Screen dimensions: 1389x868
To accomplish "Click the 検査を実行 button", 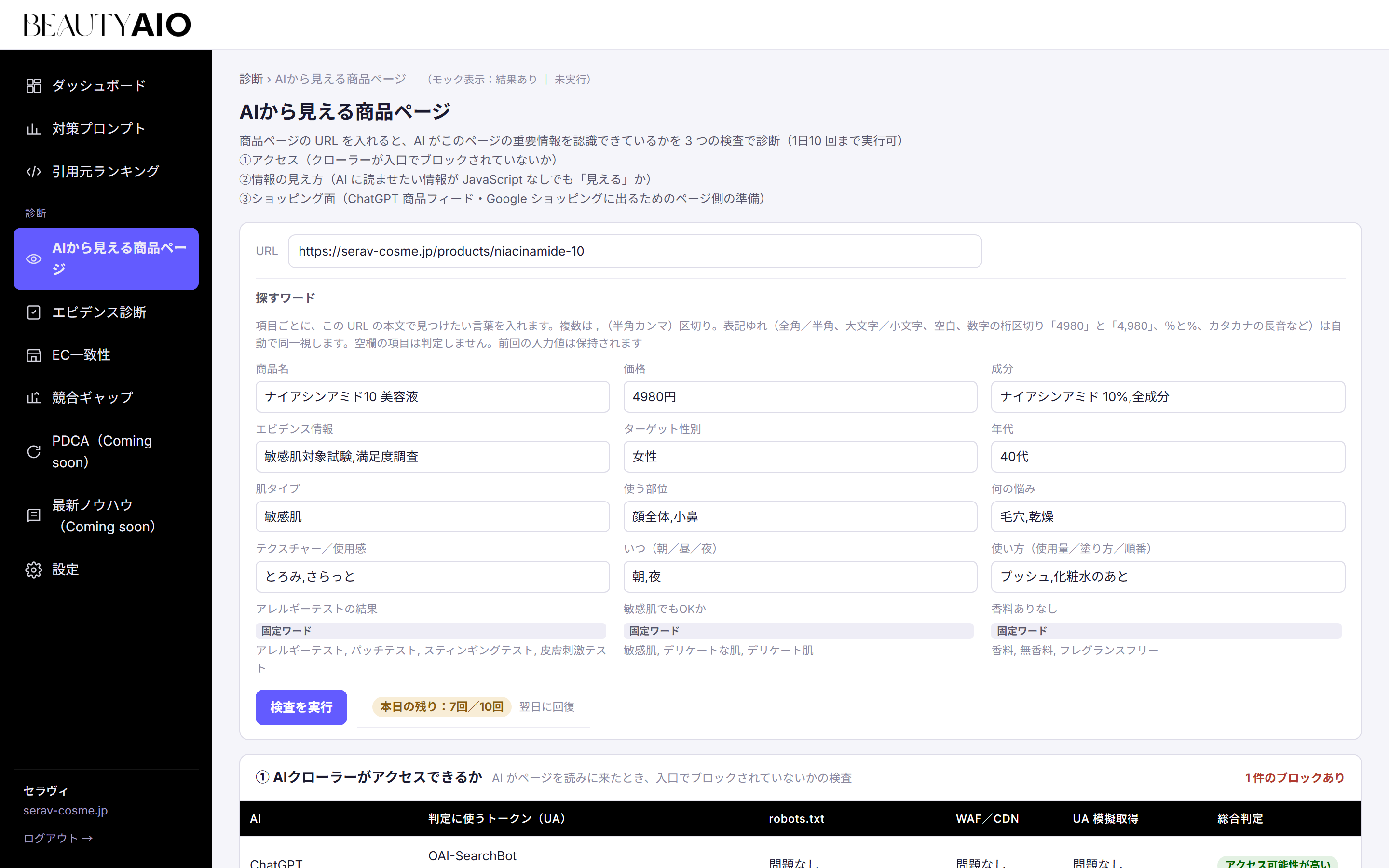I will click(x=301, y=707).
